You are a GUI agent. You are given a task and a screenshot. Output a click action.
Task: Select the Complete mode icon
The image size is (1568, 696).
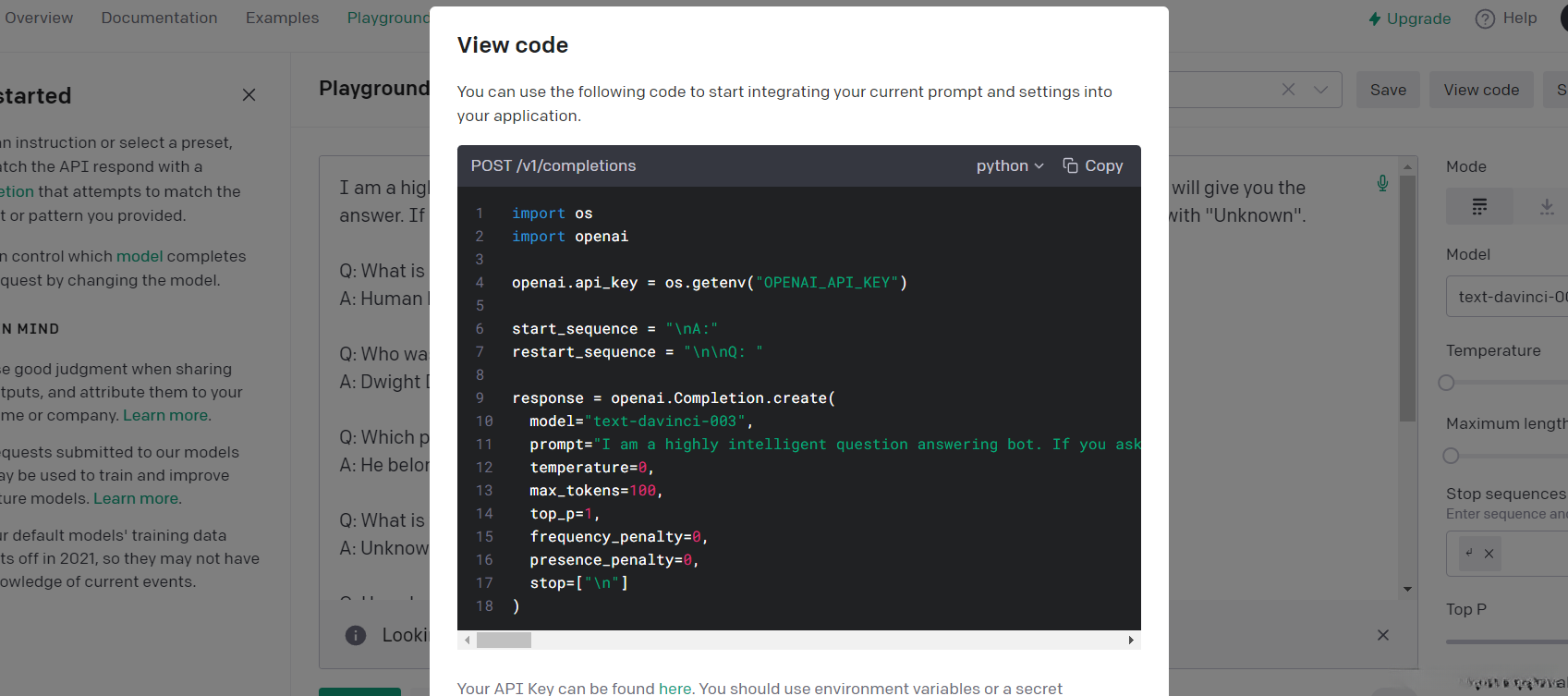click(x=1479, y=206)
